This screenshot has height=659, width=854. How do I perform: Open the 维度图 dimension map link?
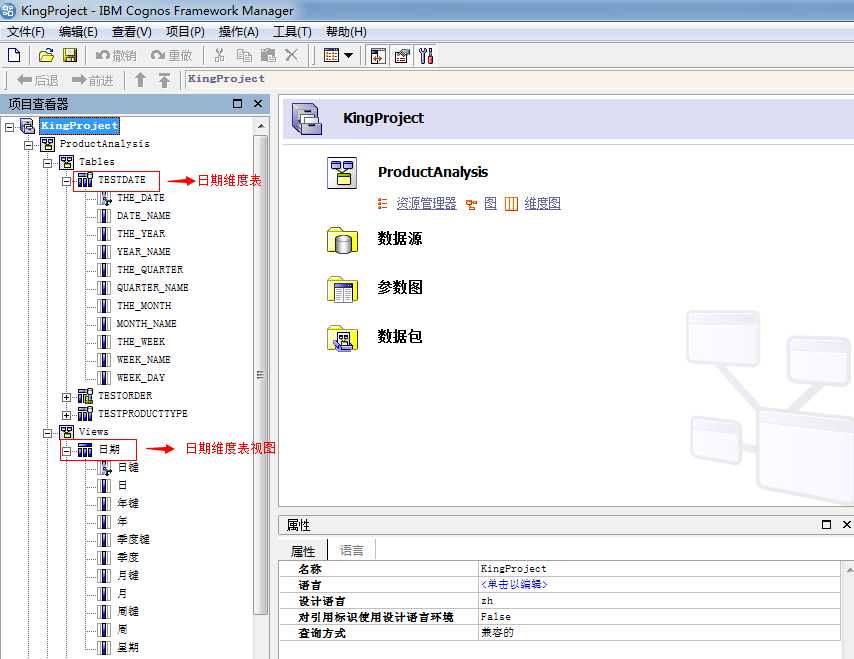pyautogui.click(x=542, y=204)
